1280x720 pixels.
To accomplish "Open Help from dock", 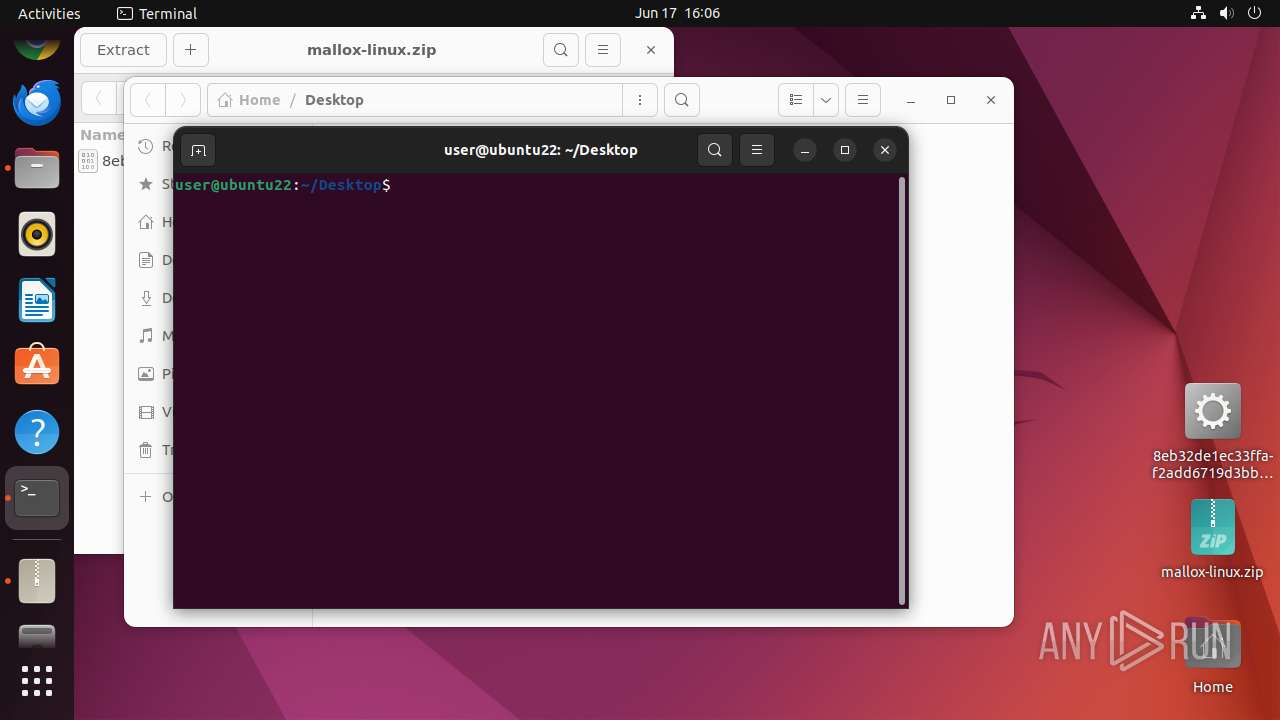I will pyautogui.click(x=37, y=432).
